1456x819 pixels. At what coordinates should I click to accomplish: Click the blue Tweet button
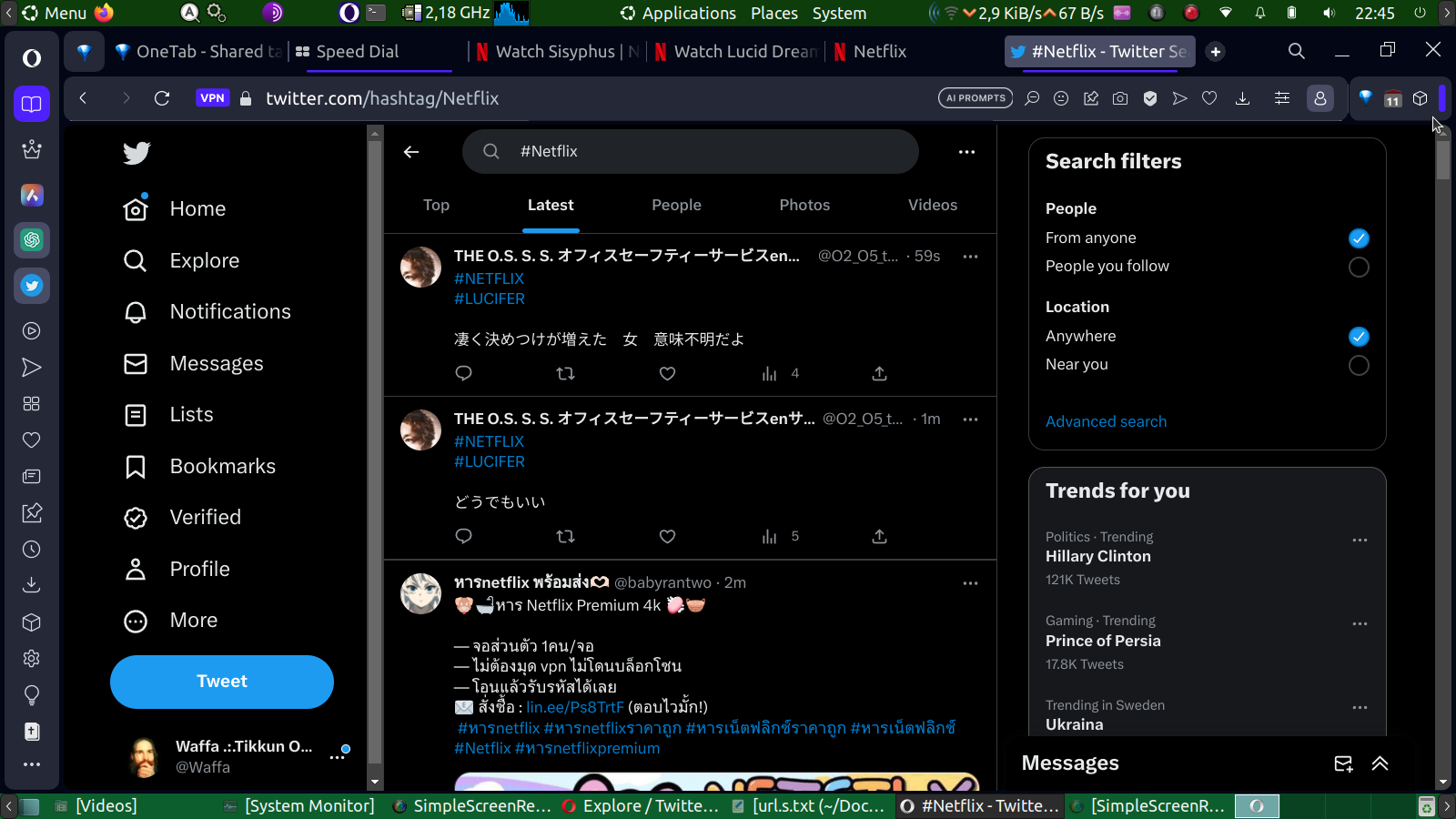point(222,682)
